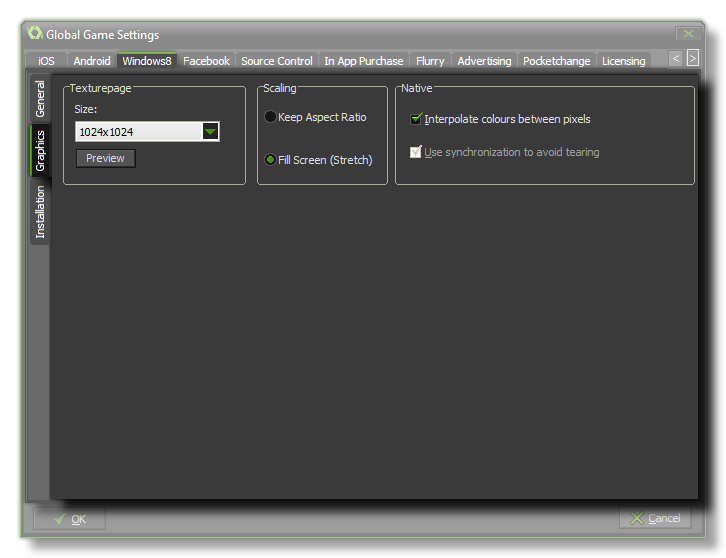726x558 pixels.
Task: Open the Android settings tab
Action: tap(92, 61)
